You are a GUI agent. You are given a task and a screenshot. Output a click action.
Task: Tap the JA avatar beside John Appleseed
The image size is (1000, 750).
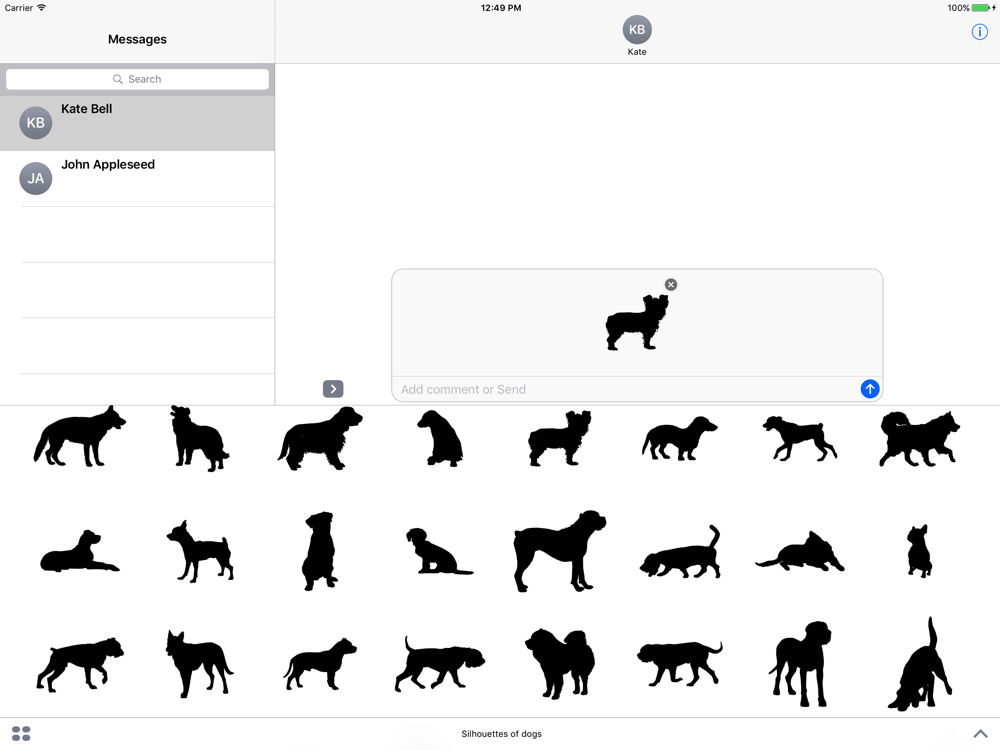point(36,178)
